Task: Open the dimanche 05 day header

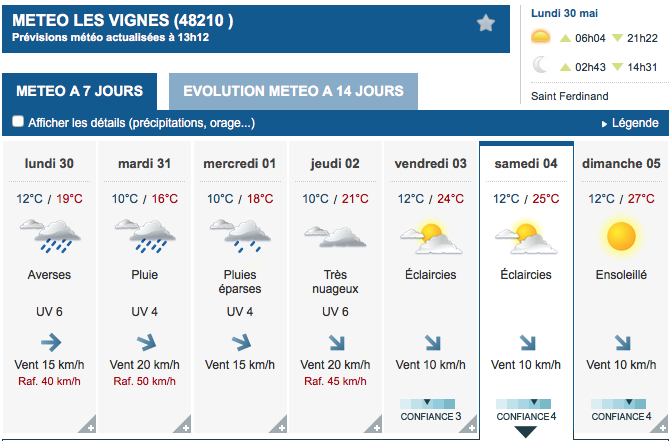Action: (x=621, y=163)
